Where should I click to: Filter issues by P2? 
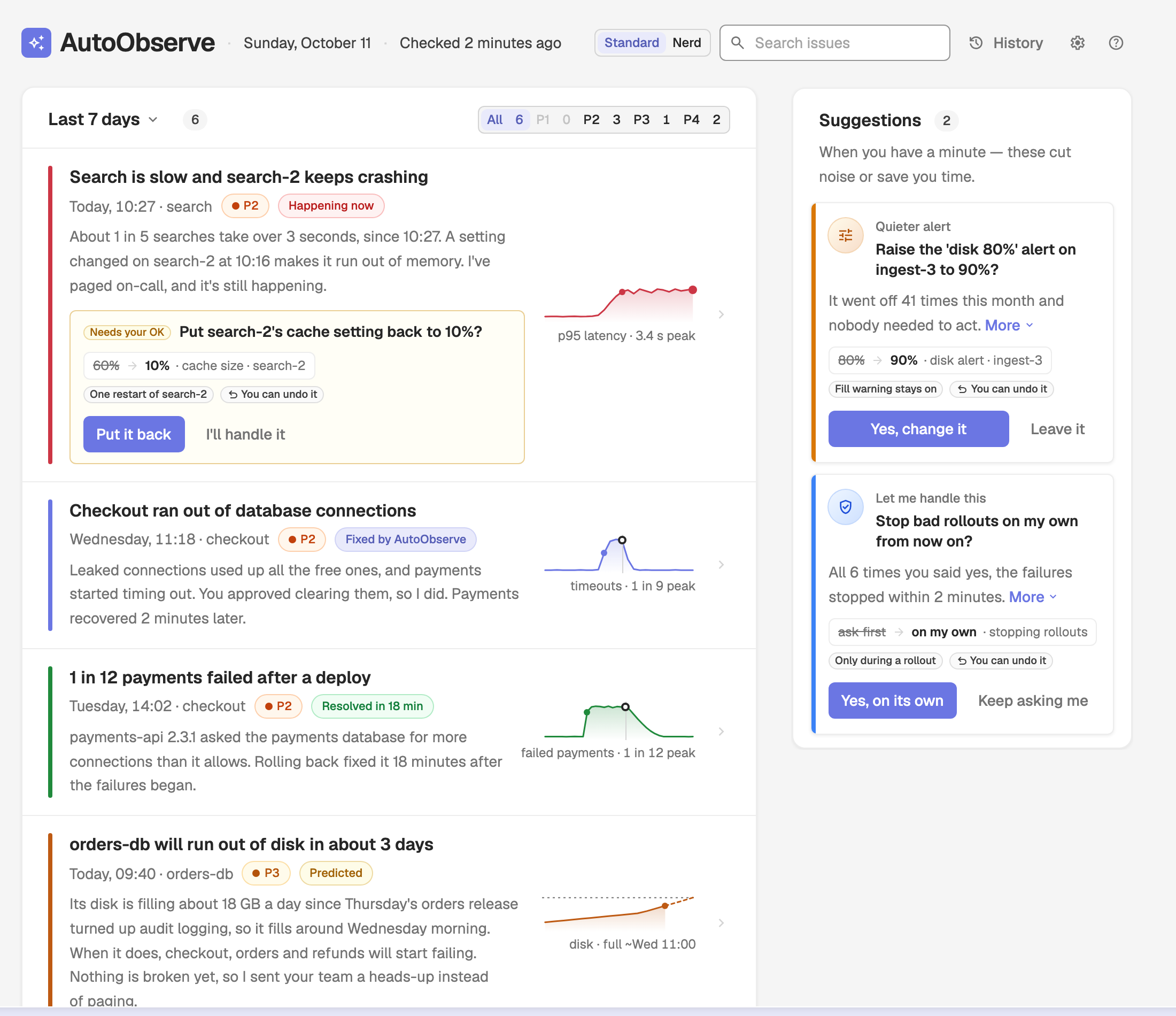point(601,120)
